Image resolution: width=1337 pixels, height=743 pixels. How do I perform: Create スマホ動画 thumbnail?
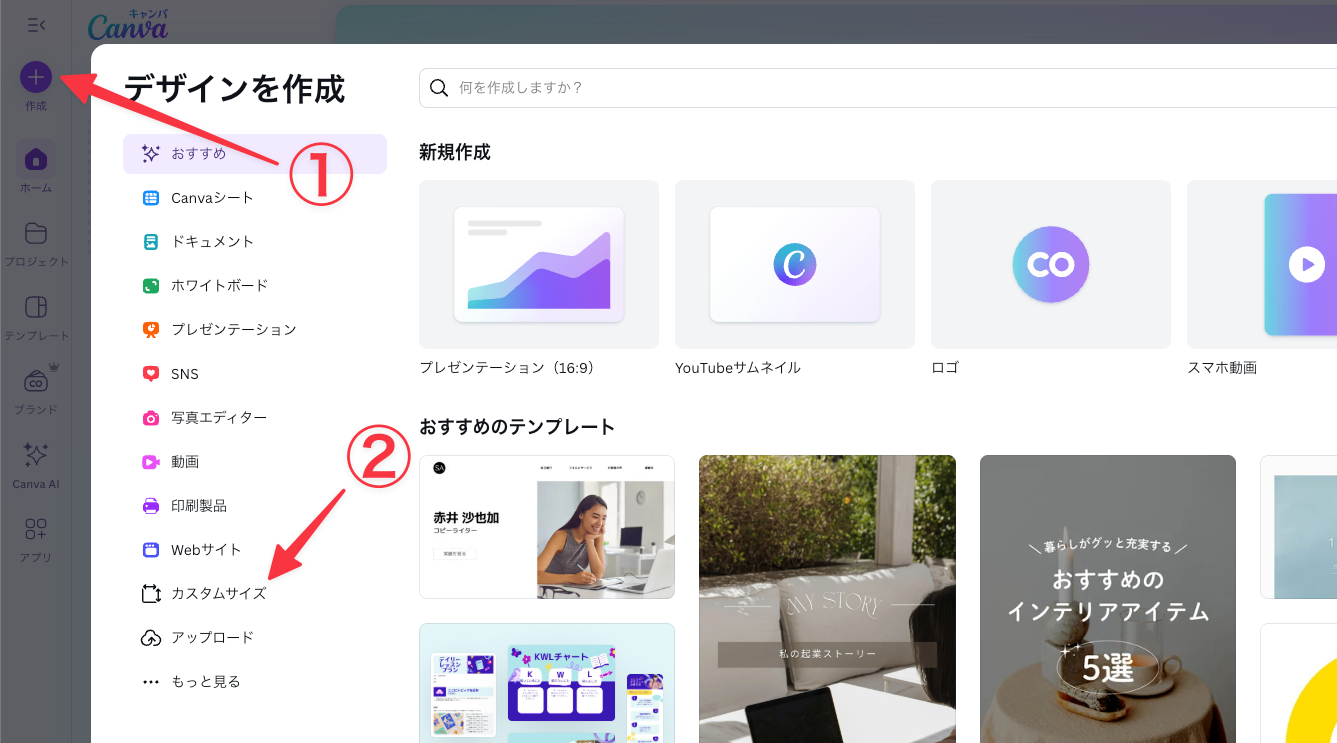[1262, 264]
